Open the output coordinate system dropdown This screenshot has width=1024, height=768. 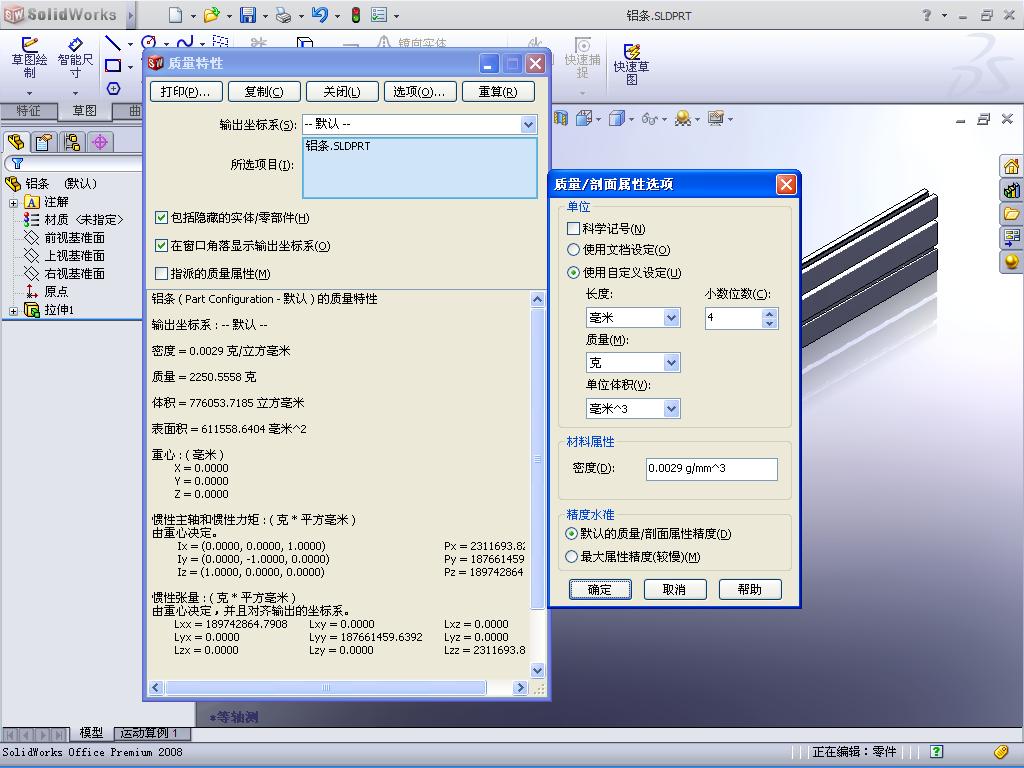point(528,124)
